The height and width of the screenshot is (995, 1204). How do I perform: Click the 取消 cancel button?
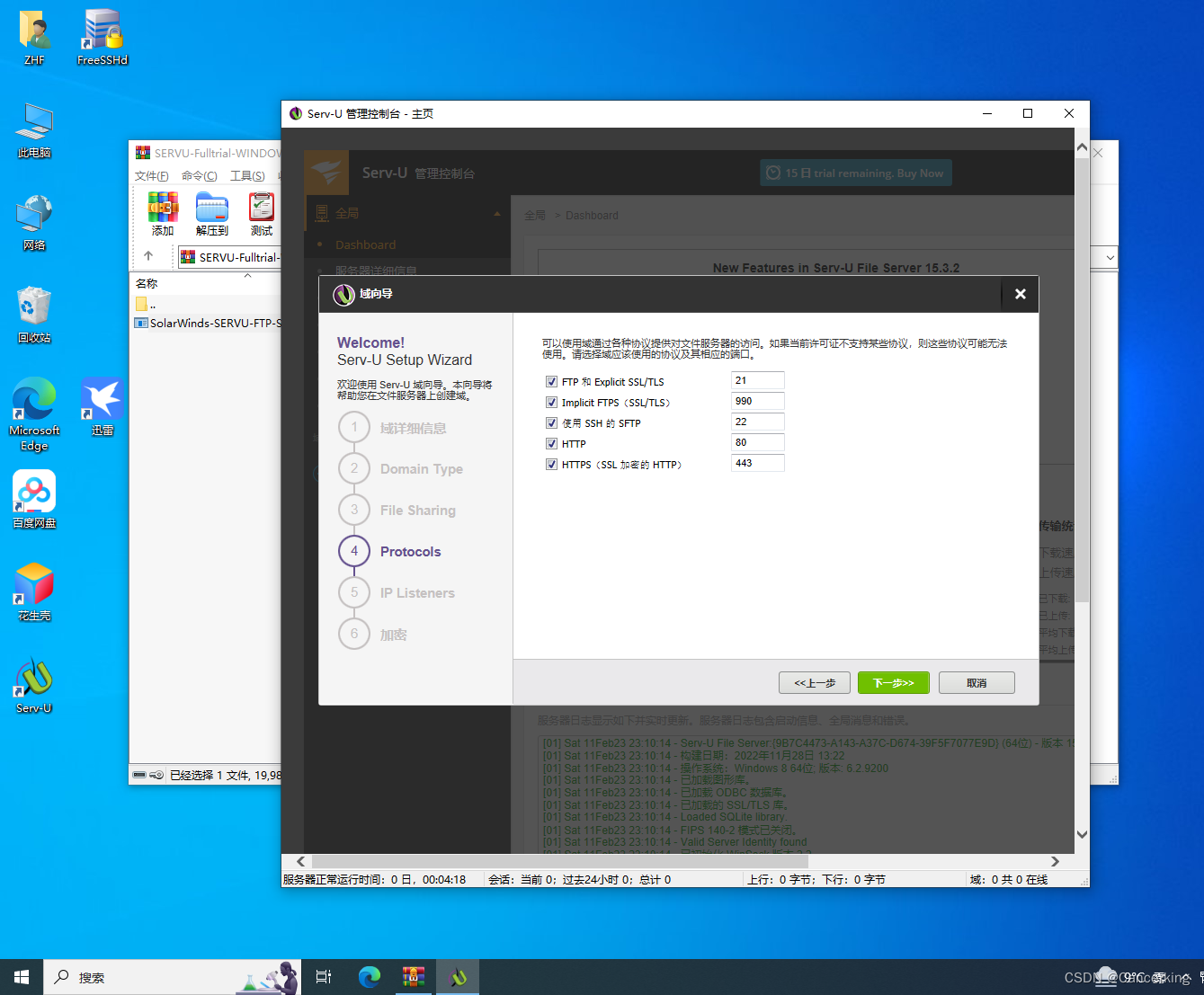pos(977,683)
